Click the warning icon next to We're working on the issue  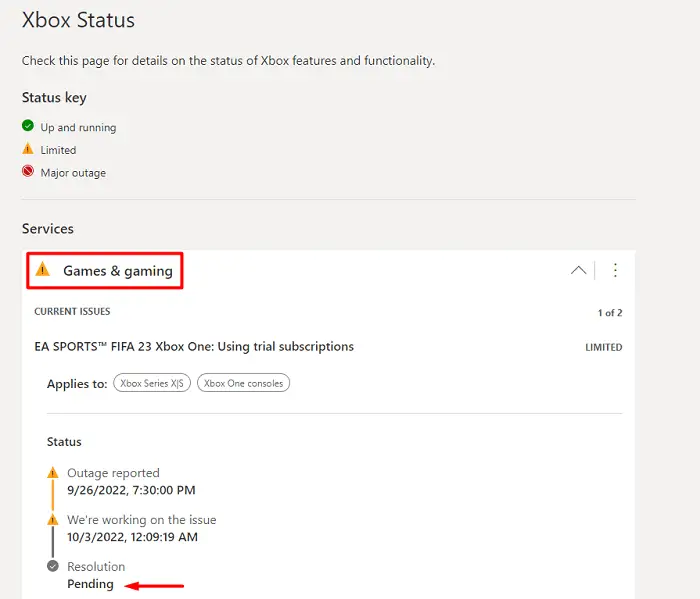(x=53, y=520)
